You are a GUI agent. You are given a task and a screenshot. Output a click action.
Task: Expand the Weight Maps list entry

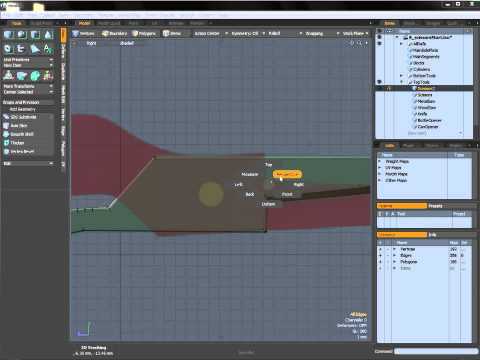(x=380, y=161)
